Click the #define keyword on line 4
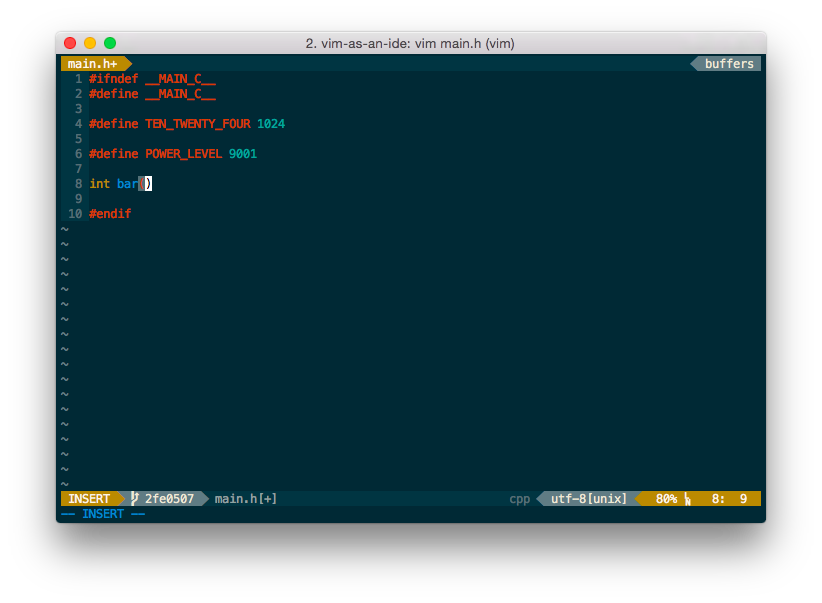Screen dimensions: 822x603 (x=114, y=124)
